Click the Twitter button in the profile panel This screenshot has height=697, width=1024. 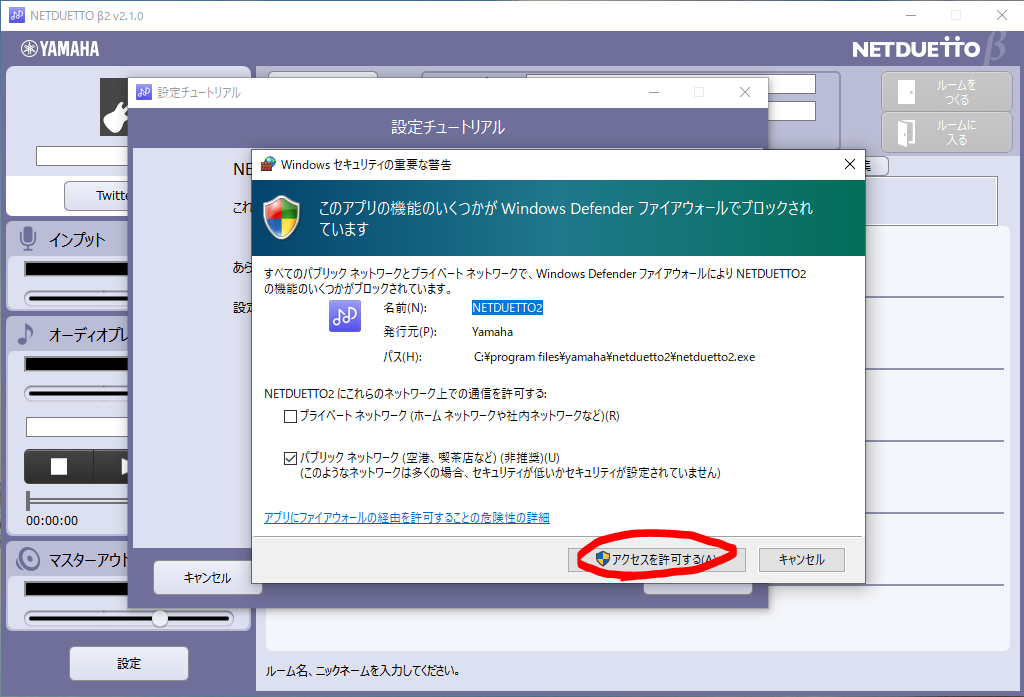98,195
